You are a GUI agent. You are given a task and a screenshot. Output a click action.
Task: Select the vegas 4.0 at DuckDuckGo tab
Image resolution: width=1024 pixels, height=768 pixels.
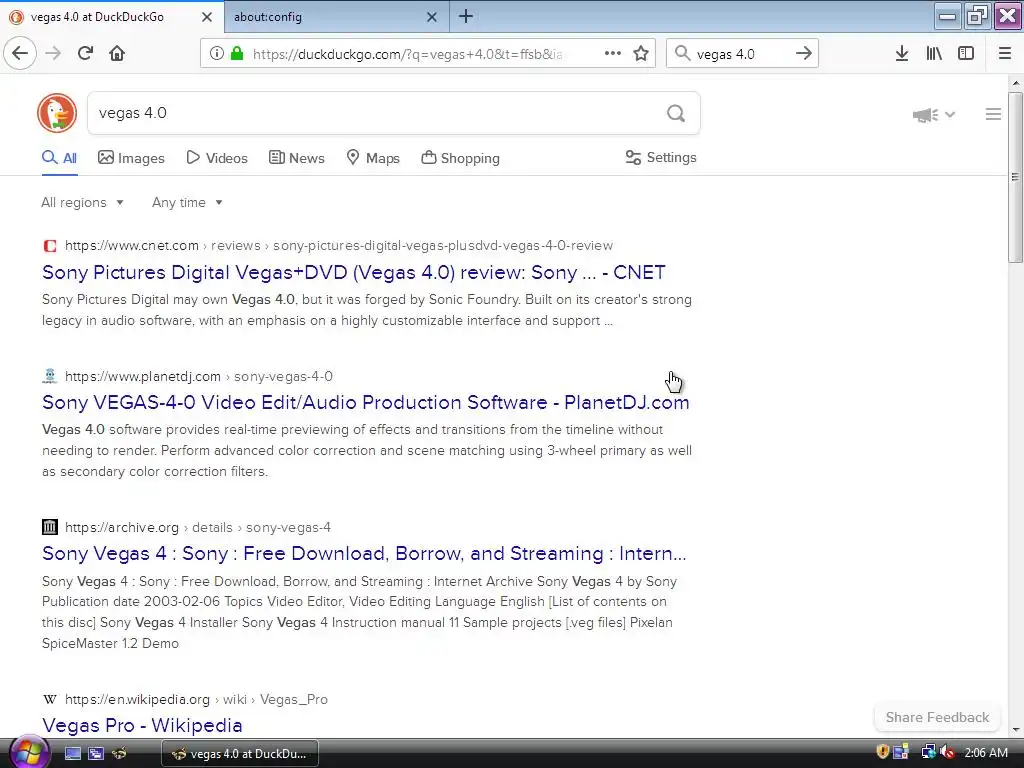[x=112, y=16]
